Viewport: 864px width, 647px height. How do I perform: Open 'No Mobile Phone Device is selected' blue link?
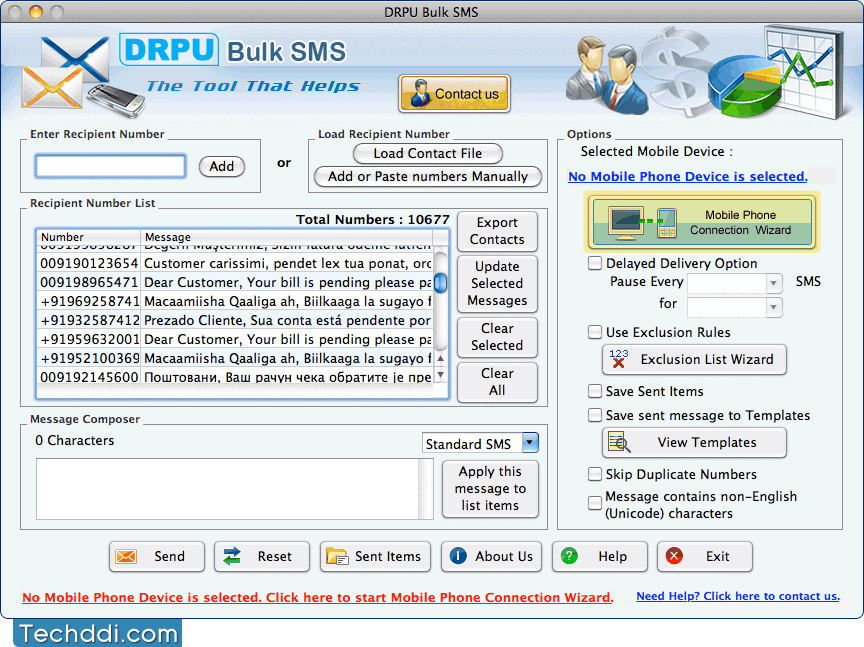[x=688, y=176]
